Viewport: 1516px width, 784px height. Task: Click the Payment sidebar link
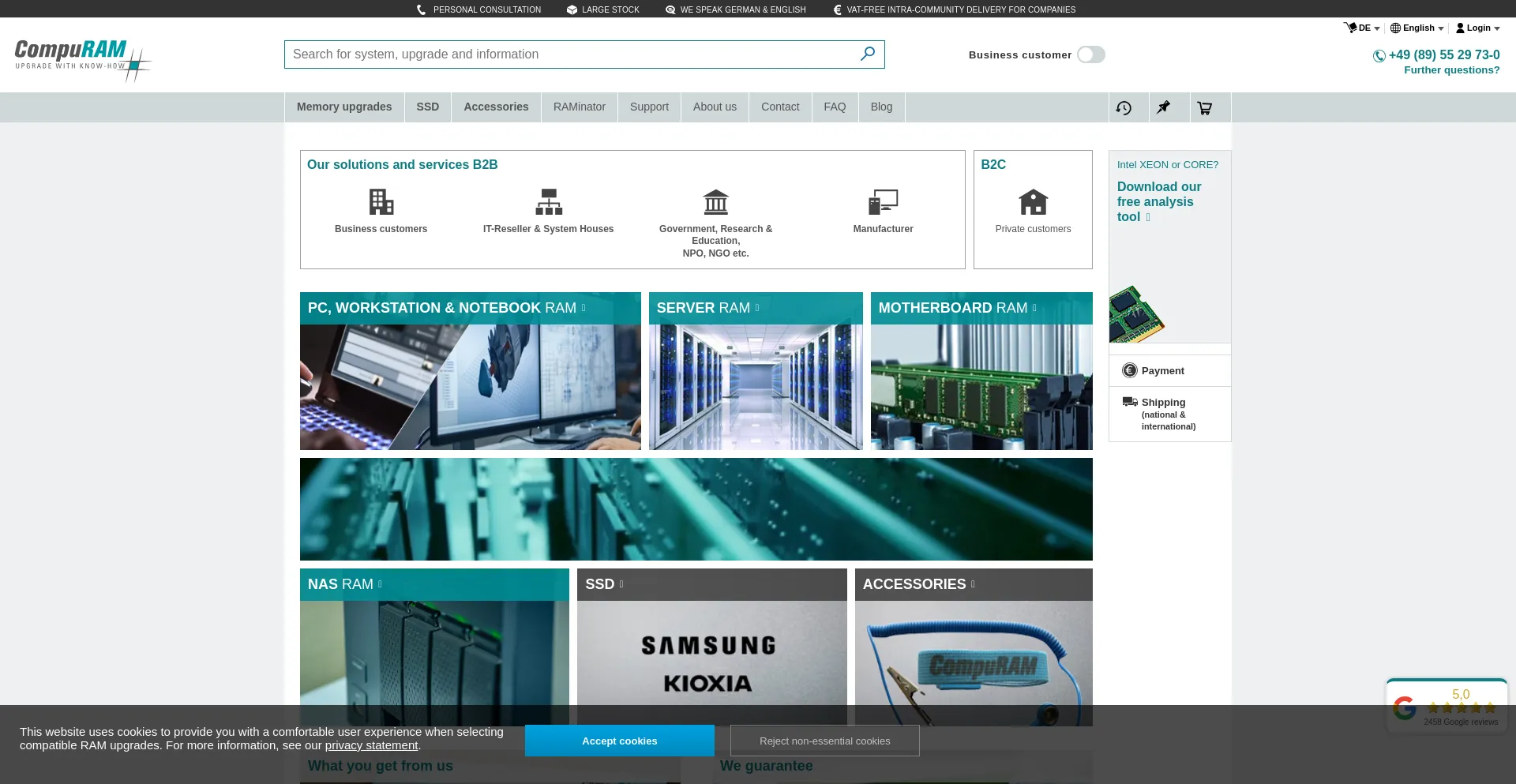point(1162,370)
